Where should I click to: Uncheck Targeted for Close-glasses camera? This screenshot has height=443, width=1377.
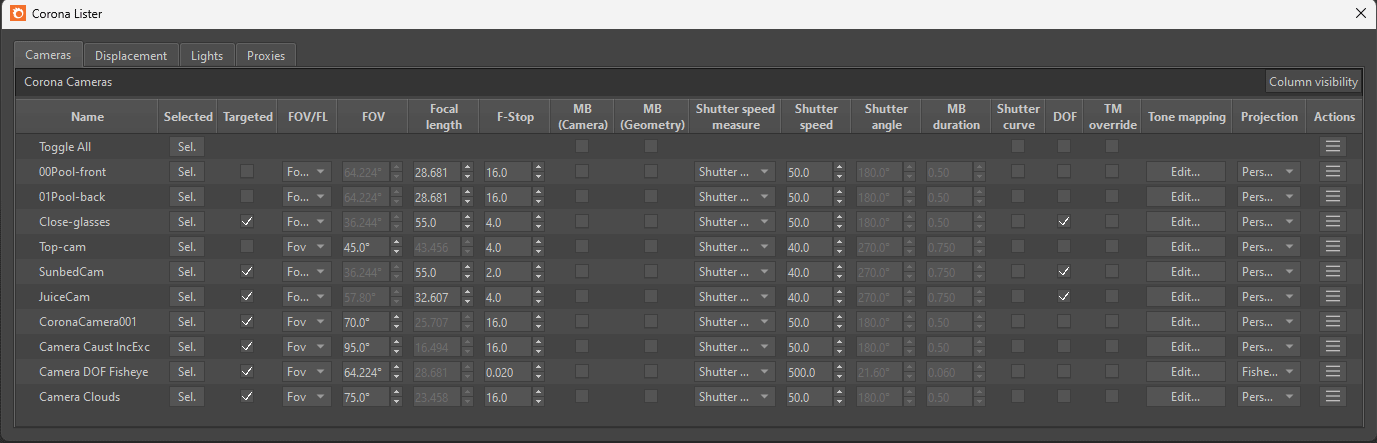(x=247, y=221)
